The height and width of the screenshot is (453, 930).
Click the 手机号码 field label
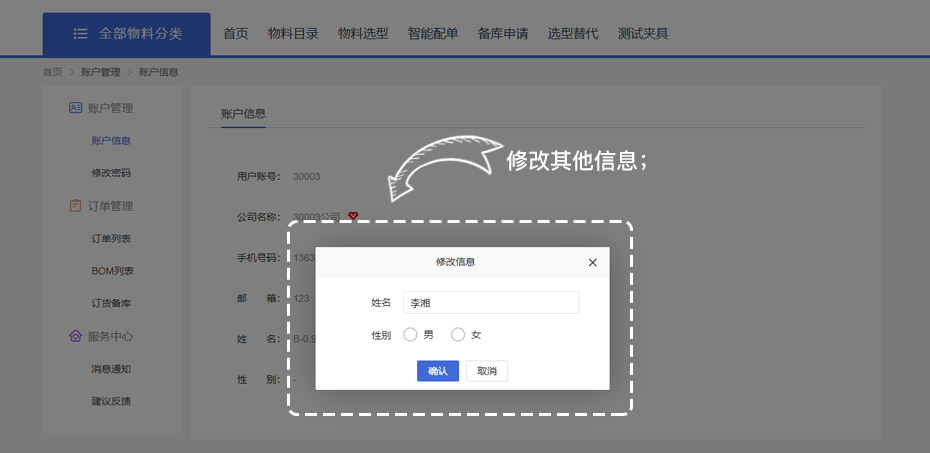259,258
